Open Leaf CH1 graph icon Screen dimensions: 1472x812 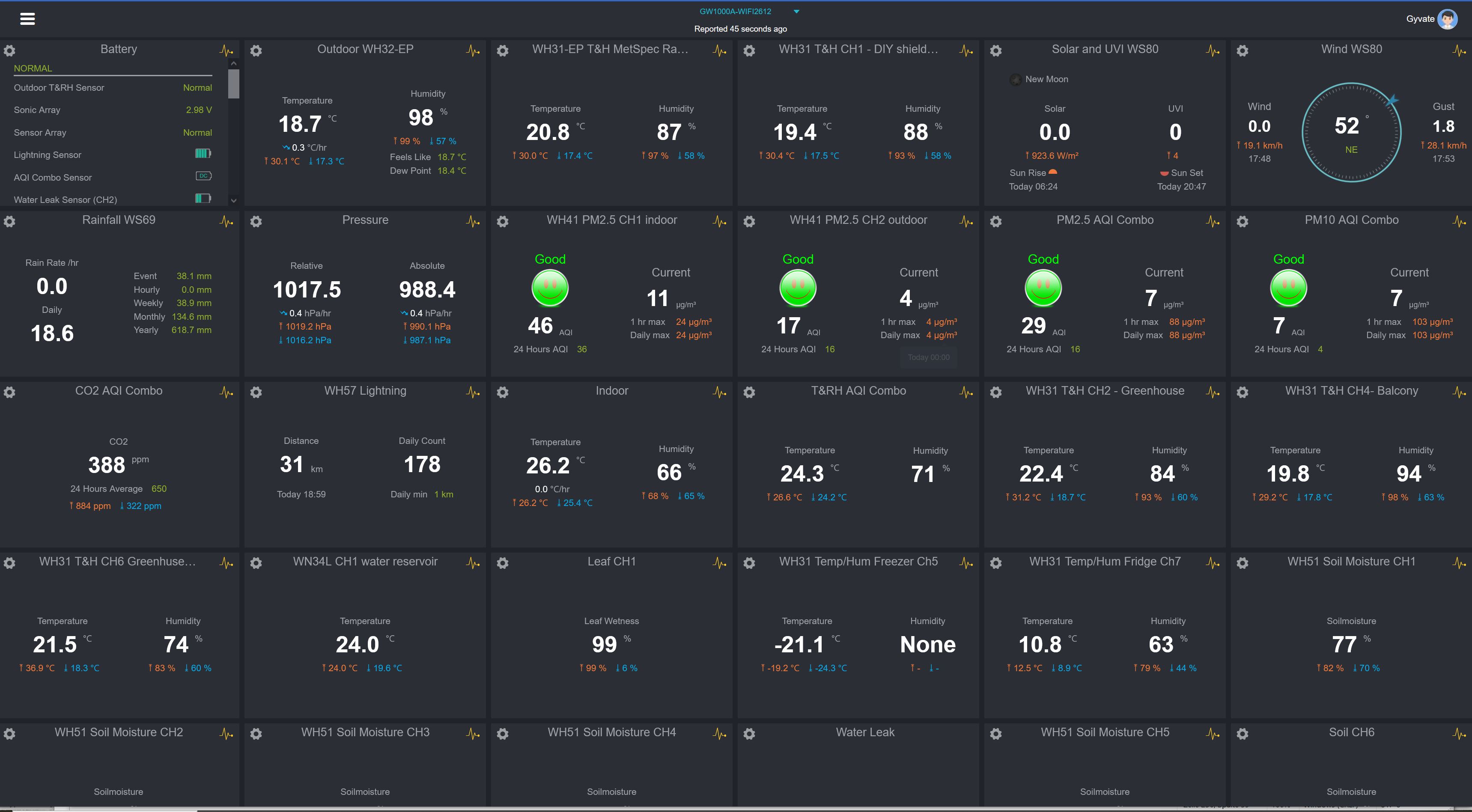coord(719,563)
